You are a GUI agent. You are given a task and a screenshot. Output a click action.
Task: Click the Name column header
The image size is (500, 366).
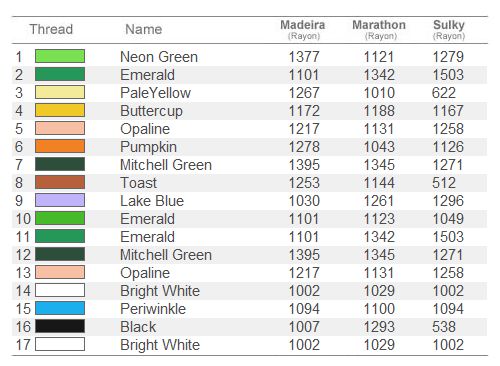[144, 29]
